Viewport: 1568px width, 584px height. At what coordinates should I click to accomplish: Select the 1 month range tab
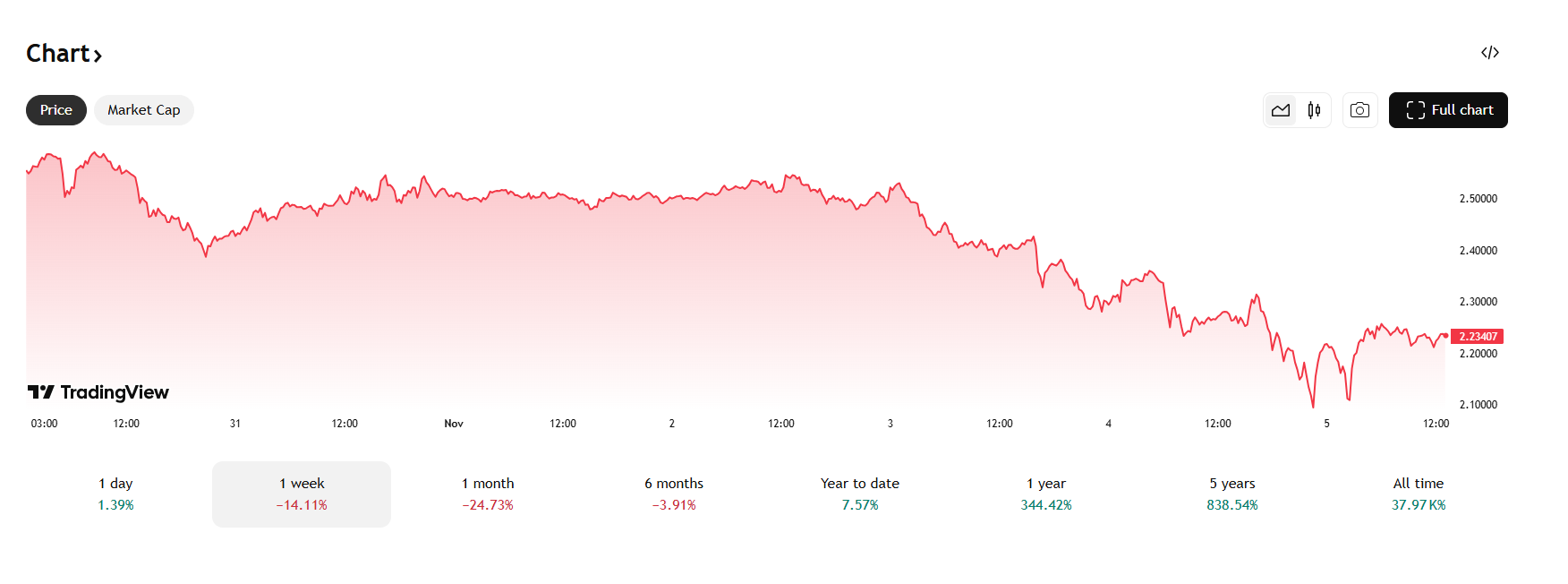point(488,494)
